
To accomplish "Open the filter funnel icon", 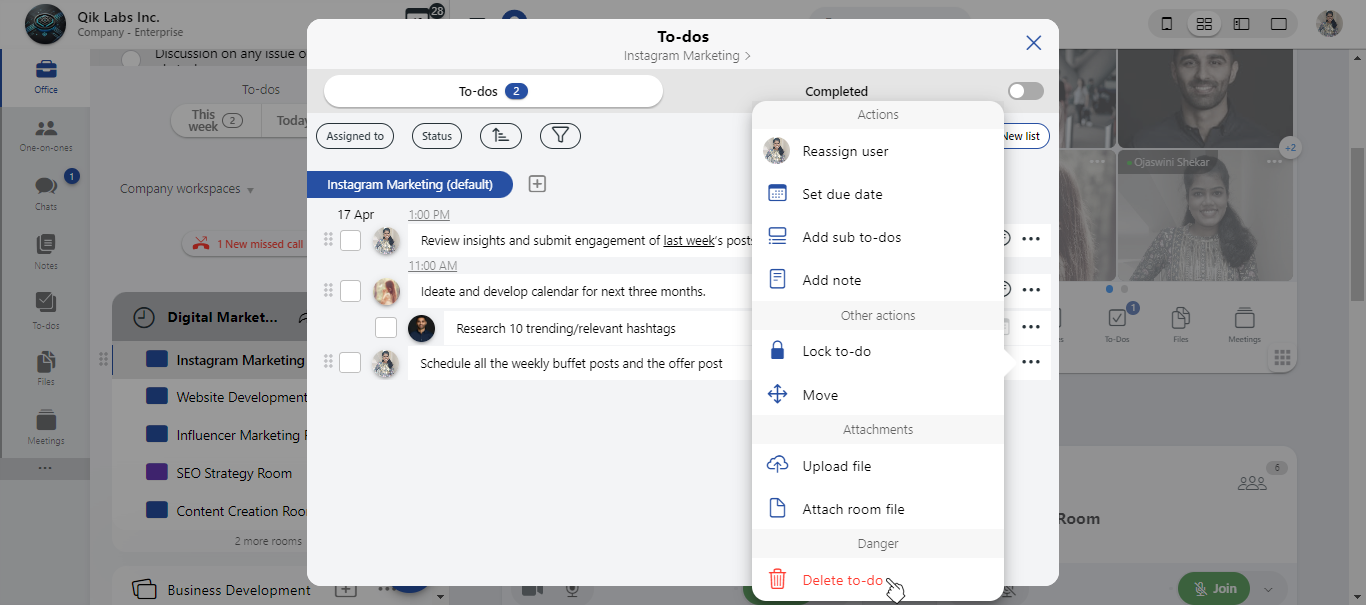I will coord(560,136).
